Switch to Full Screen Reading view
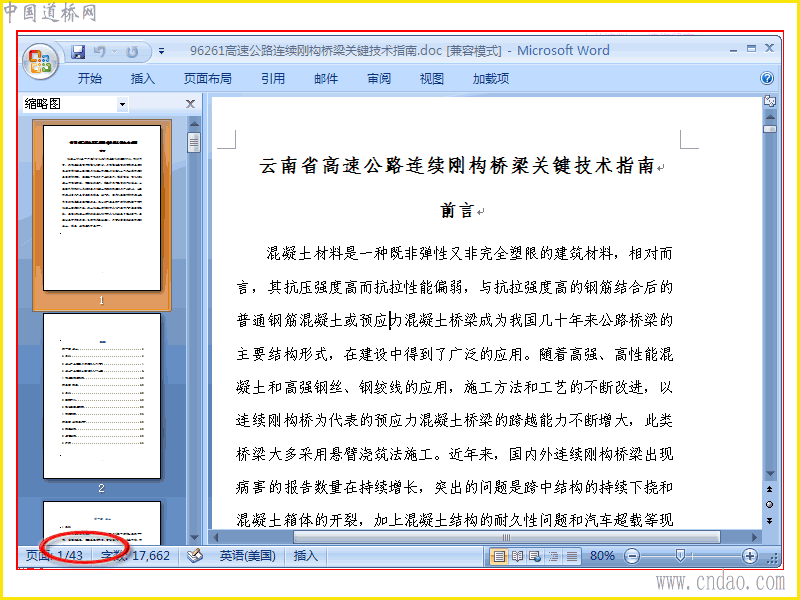800x600 pixels. click(x=517, y=556)
